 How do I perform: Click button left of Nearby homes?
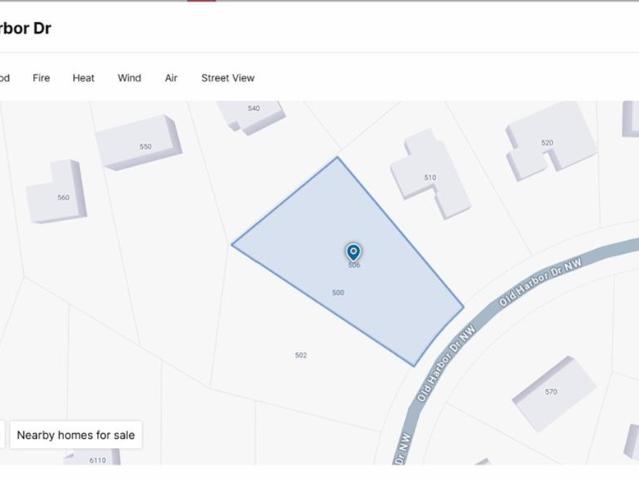(2, 435)
